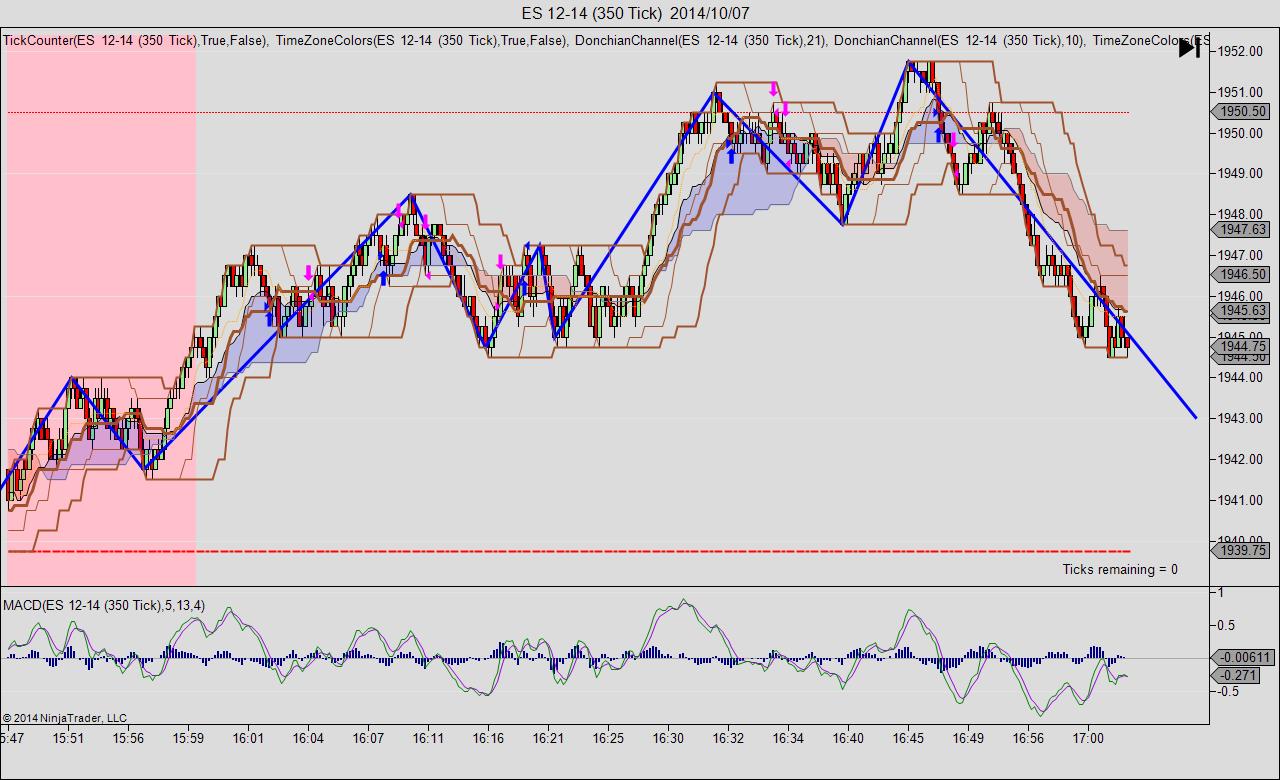
Task: Click the 16:04 time axis label
Action: pyautogui.click(x=308, y=738)
